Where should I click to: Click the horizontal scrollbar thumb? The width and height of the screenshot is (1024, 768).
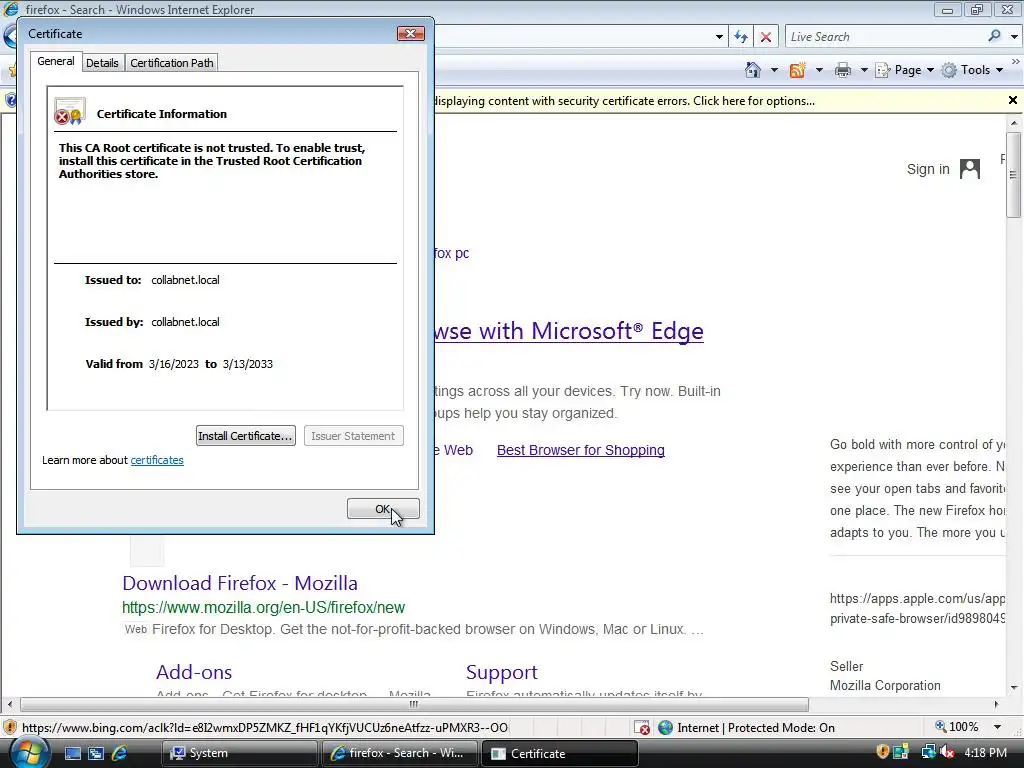414,704
